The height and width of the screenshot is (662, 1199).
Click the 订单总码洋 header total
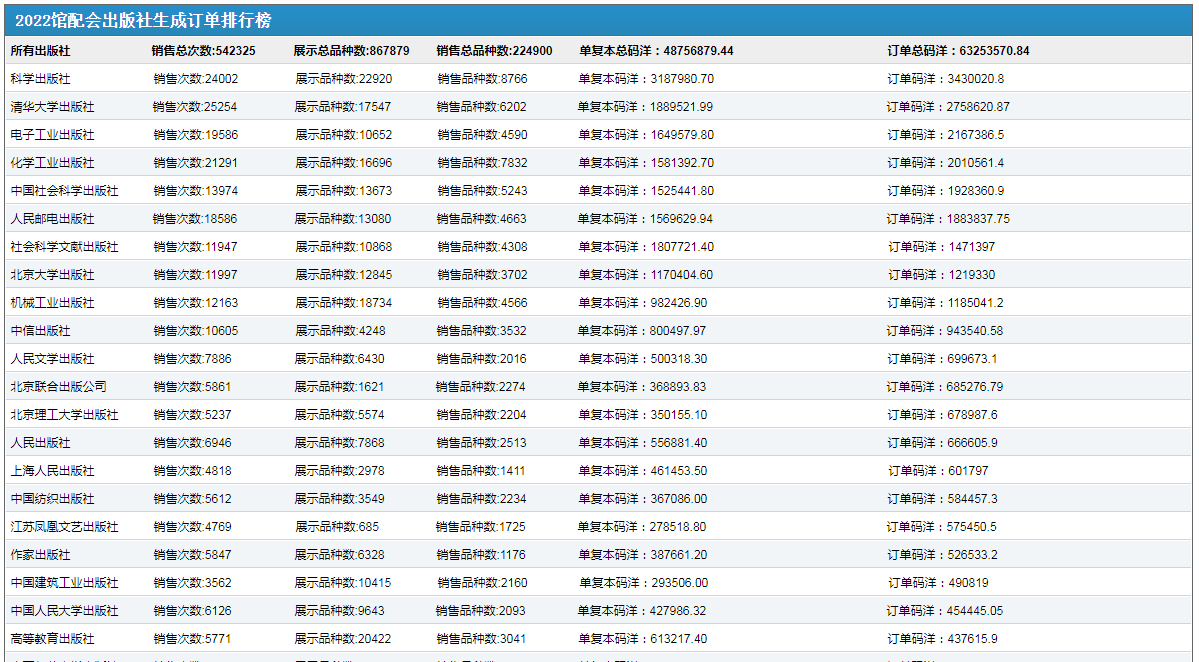(958, 50)
